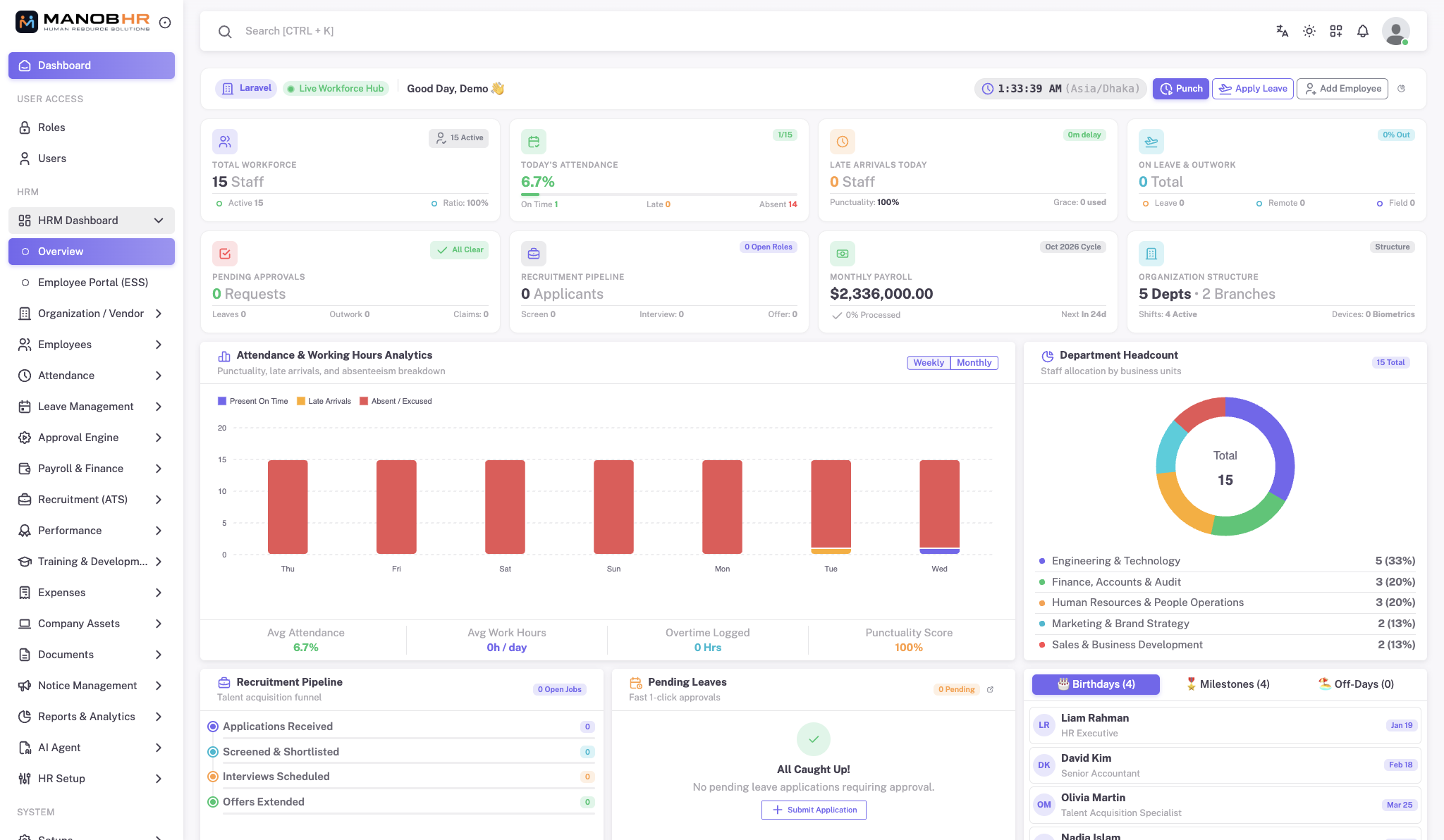Open the user avatar profile menu
Screen dimensions: 1444x840
1396,31
